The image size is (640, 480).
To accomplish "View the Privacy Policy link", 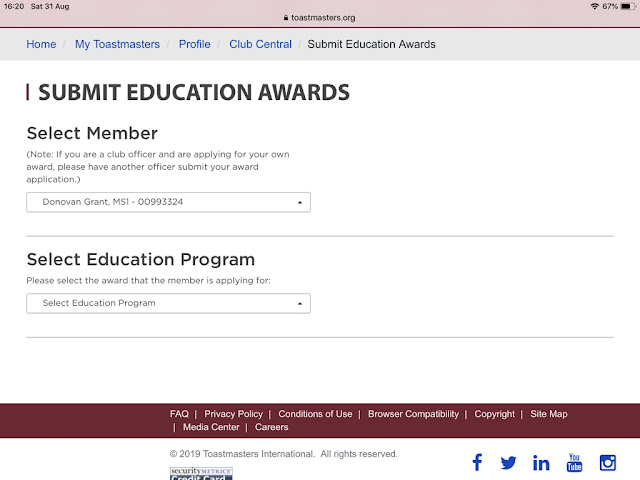I will coord(233,414).
